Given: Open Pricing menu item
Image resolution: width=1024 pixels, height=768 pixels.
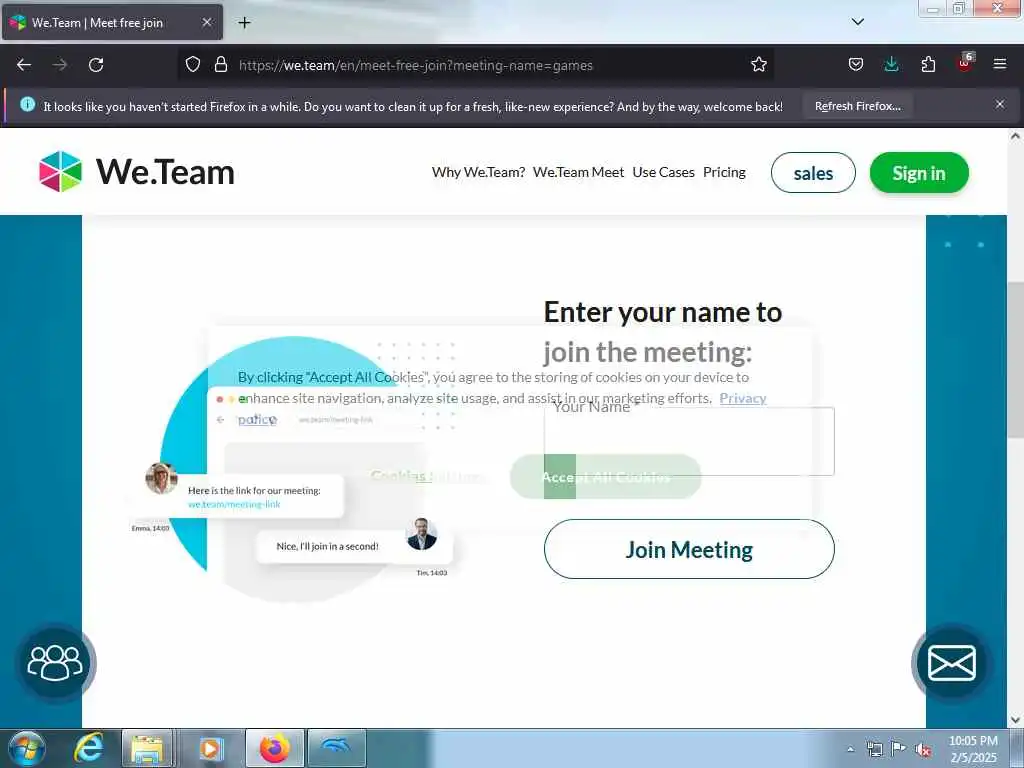Looking at the screenshot, I should click(724, 172).
